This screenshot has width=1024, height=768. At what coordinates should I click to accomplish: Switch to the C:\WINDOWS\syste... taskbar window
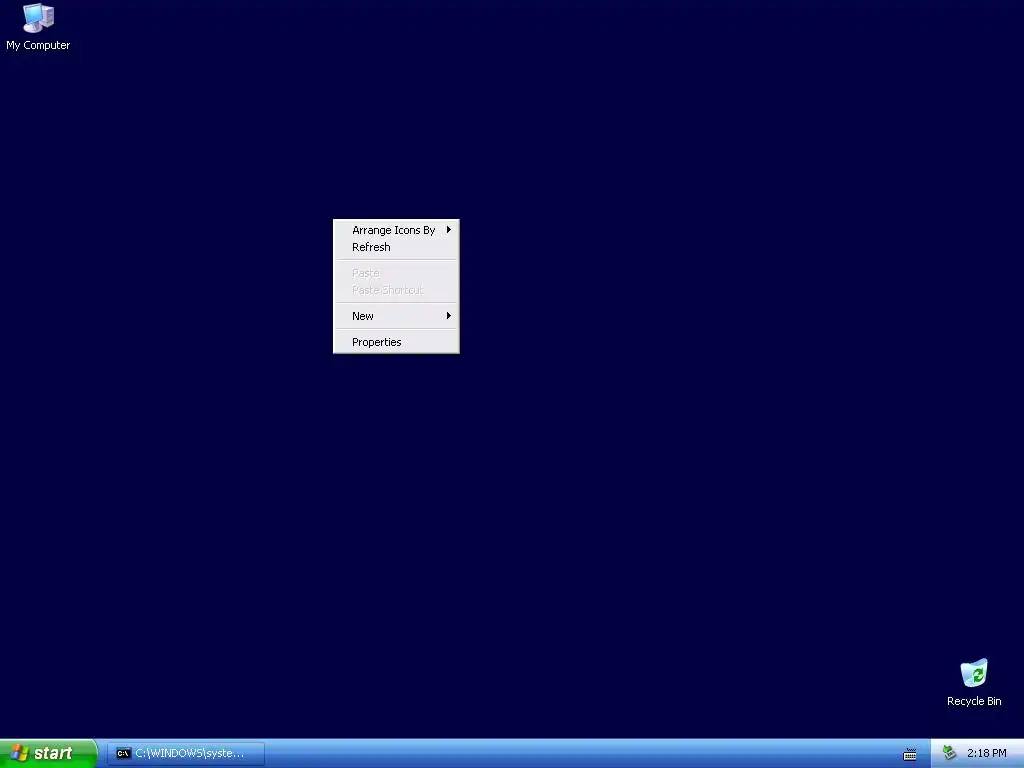point(186,753)
